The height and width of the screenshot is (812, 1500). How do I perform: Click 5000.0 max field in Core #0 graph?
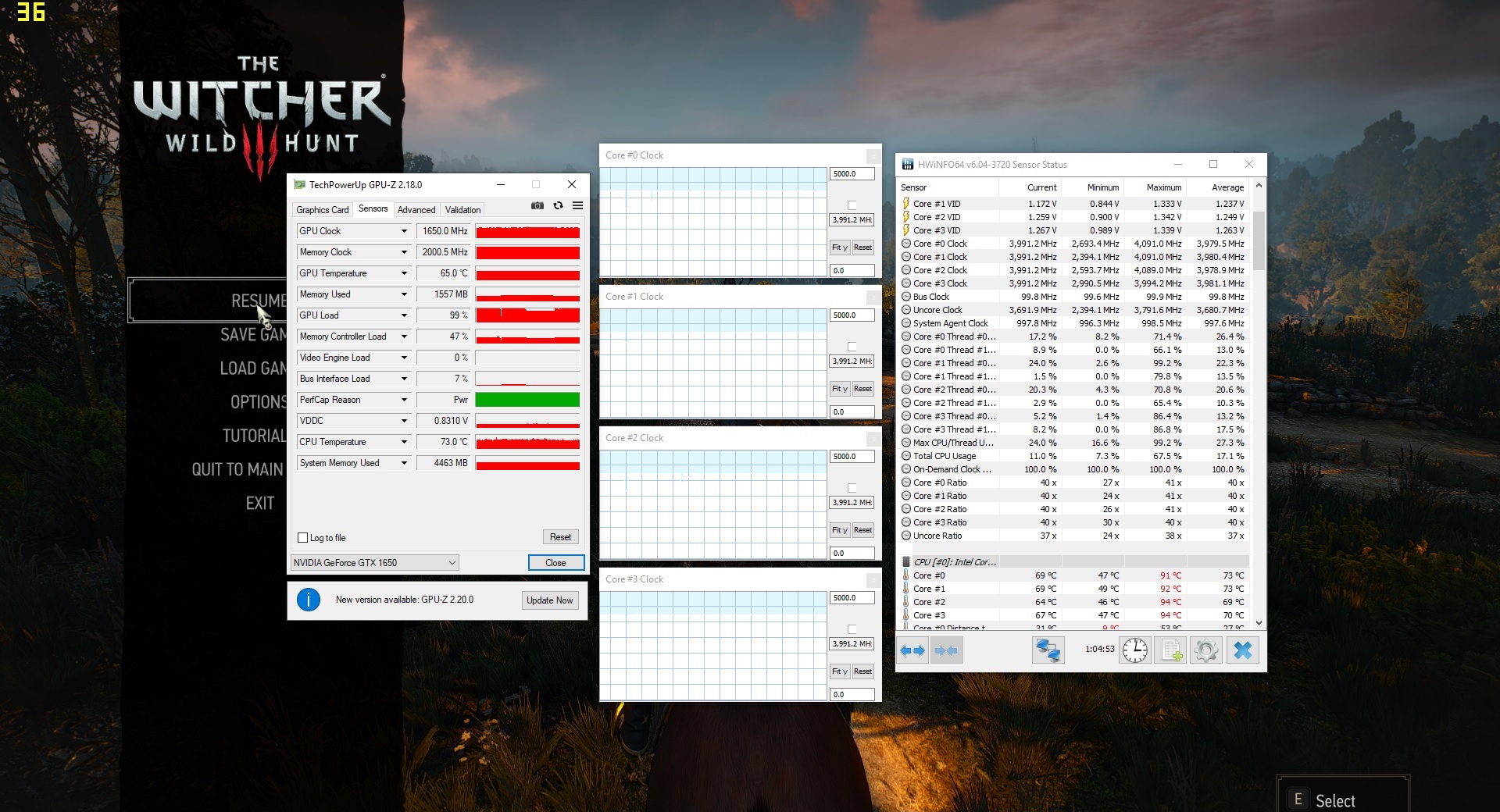852,174
